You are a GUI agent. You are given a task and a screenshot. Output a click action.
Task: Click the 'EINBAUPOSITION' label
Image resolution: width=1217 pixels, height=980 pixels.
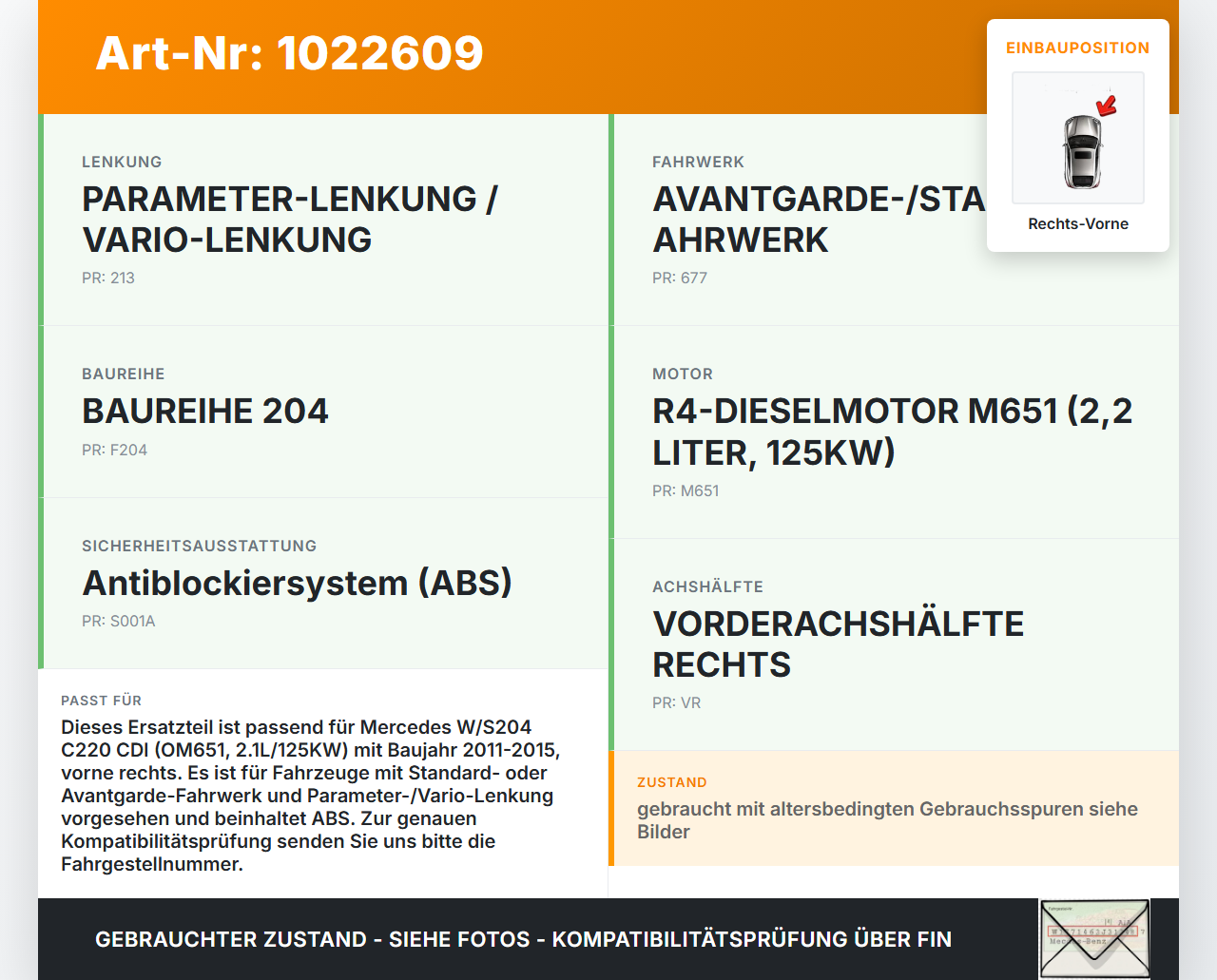click(1078, 48)
